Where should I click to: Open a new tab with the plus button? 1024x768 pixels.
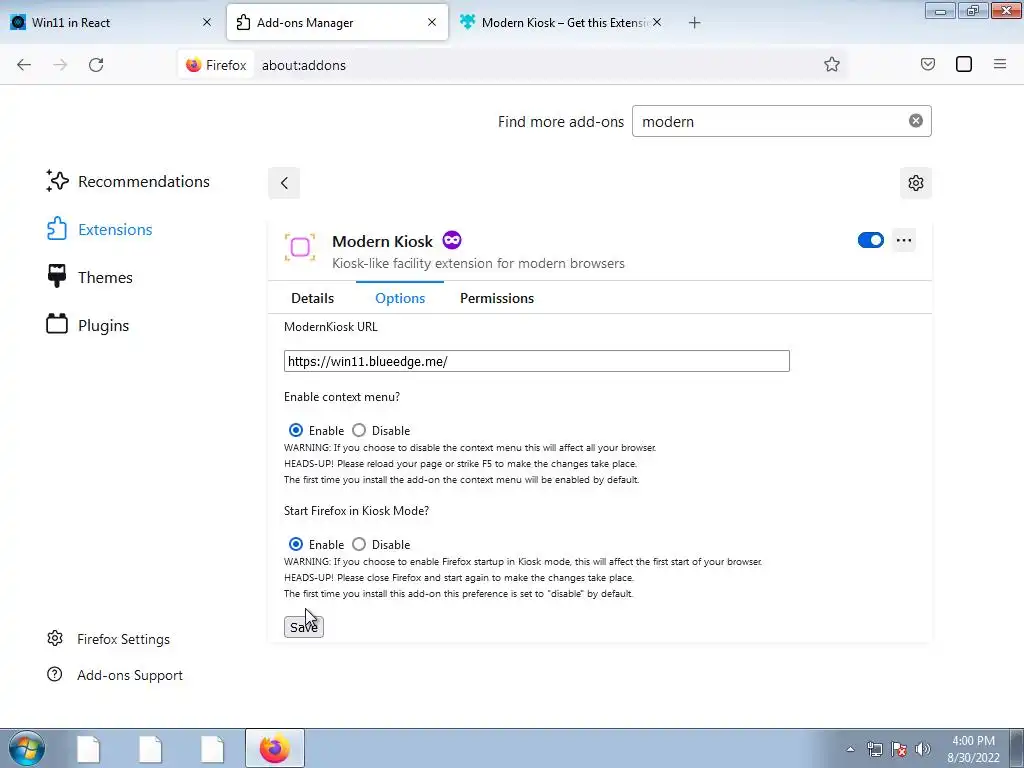point(694,23)
